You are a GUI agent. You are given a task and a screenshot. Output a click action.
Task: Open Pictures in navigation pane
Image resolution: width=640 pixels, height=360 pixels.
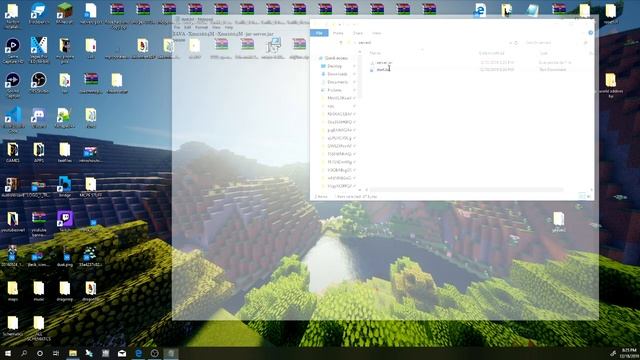click(334, 90)
